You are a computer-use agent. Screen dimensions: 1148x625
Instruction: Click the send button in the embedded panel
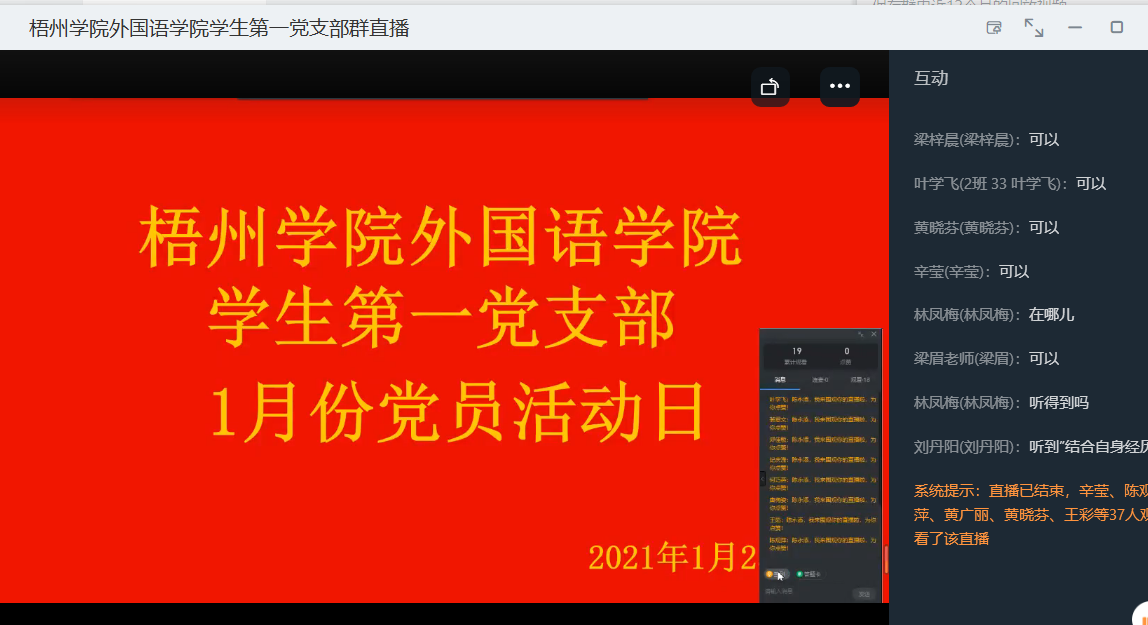(863, 594)
